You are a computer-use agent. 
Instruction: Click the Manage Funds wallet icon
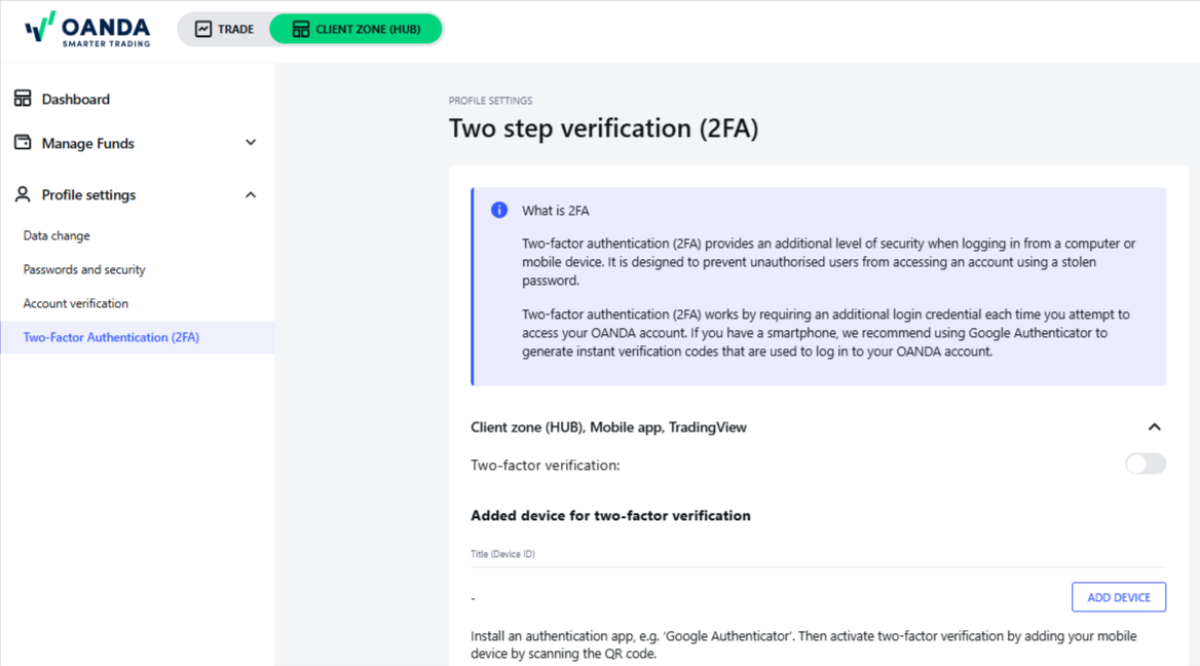point(22,143)
